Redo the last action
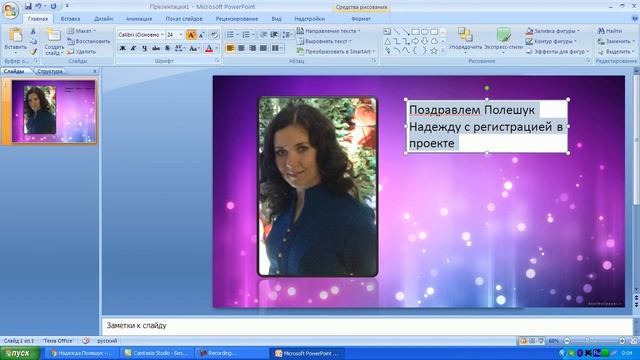640x360 pixels. tap(53, 6)
